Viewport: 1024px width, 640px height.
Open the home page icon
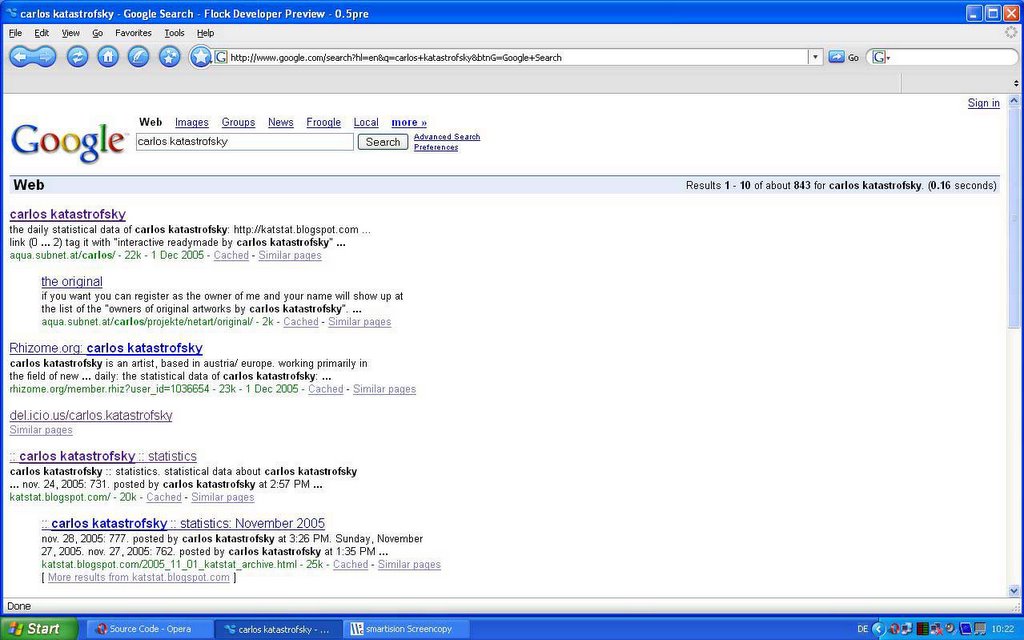point(108,57)
